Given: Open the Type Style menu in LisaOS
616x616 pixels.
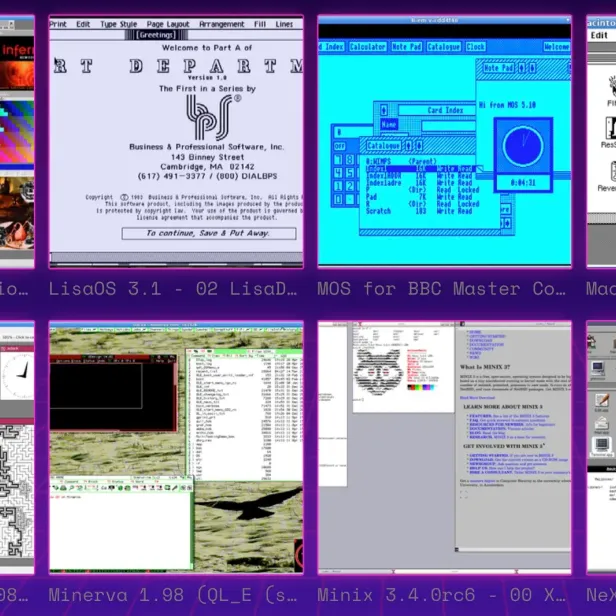Looking at the screenshot, I should click(119, 24).
